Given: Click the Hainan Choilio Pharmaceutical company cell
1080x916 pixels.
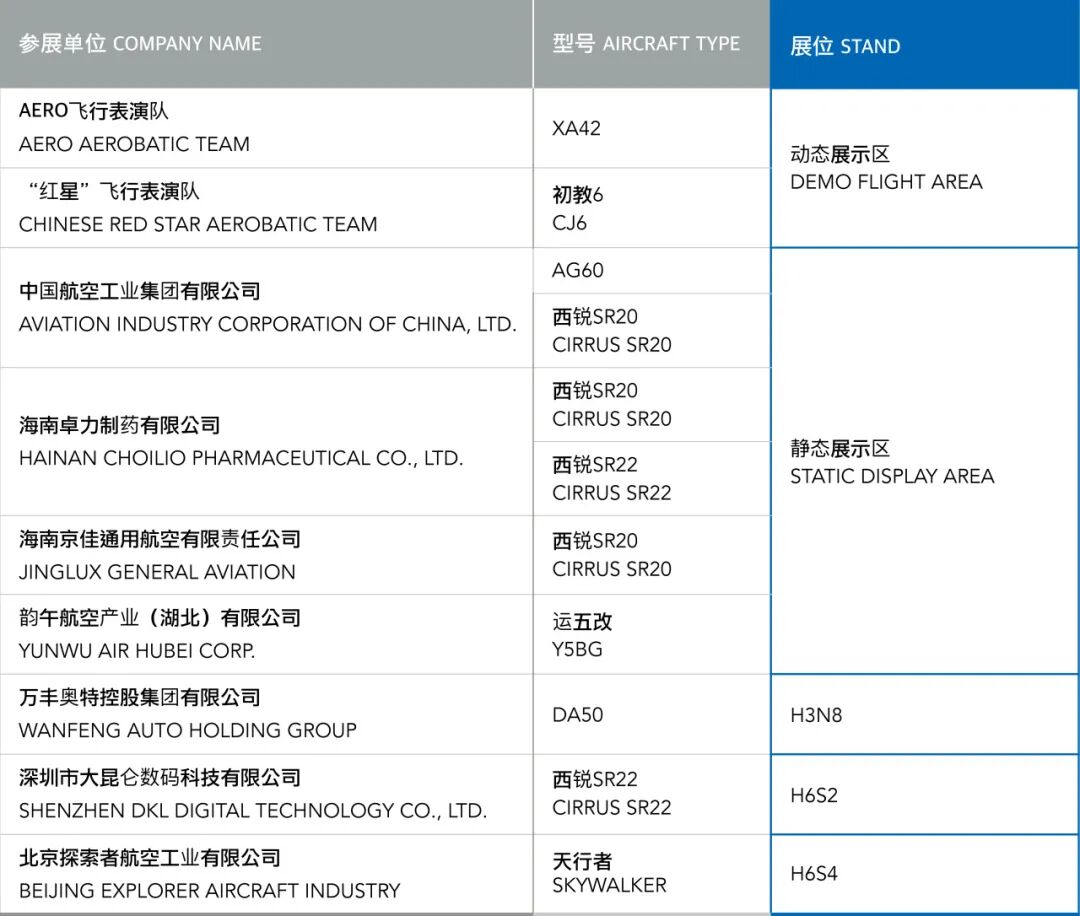Looking at the screenshot, I should 266,441.
